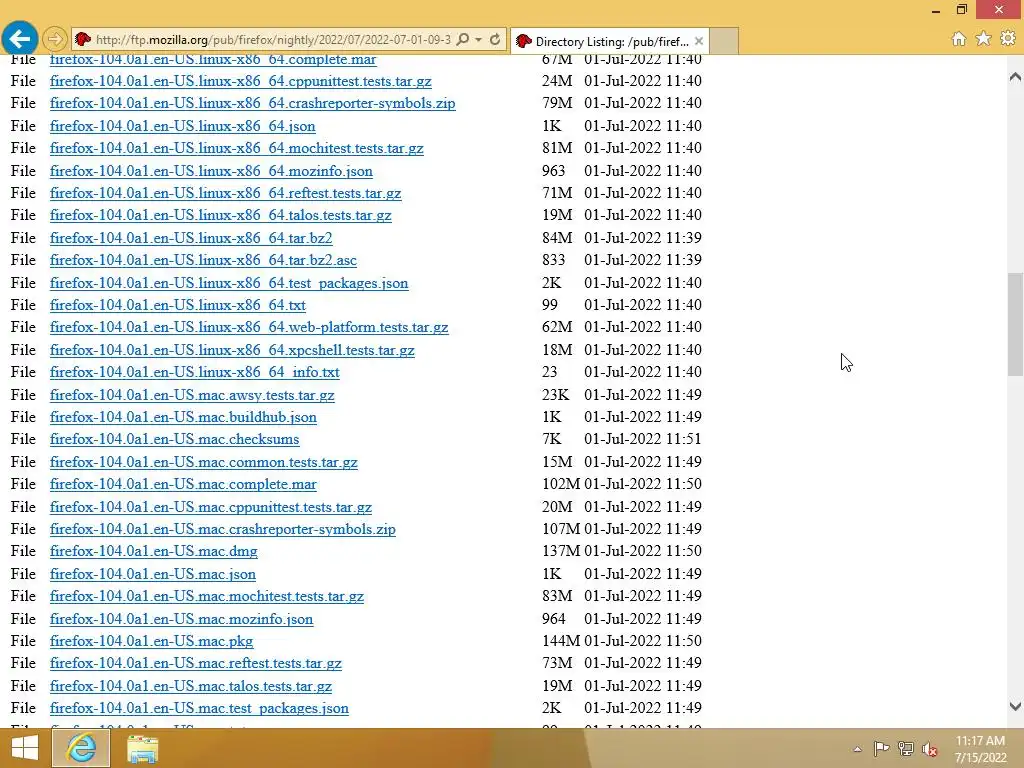Click mac.mochitest.tests.tar.gz link
Viewport: 1024px width, 768px height.
pyautogui.click(x=206, y=596)
